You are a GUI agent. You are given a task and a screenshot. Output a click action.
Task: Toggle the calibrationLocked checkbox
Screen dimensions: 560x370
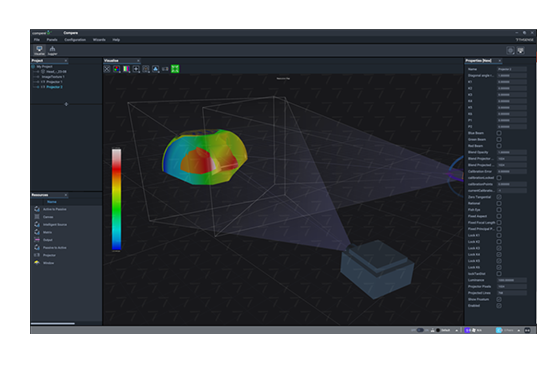click(x=499, y=178)
